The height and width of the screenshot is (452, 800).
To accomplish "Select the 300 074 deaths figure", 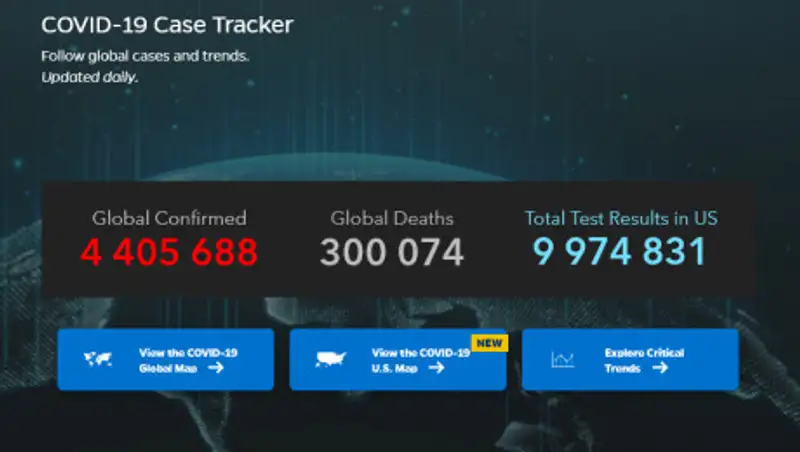I will 392,252.
